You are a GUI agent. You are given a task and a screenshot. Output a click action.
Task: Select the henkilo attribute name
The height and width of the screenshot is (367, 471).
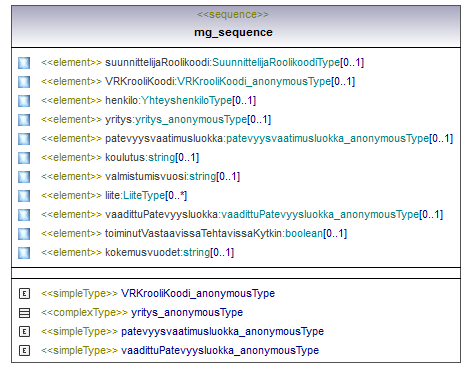(x=122, y=101)
